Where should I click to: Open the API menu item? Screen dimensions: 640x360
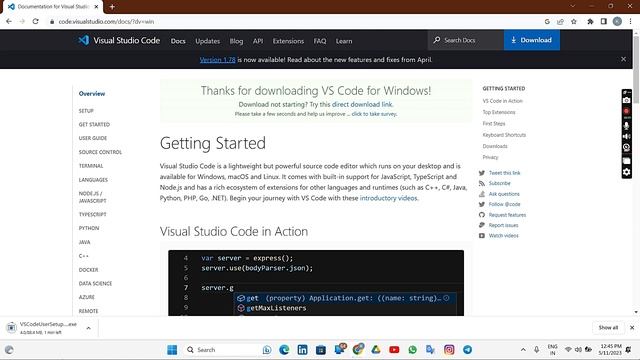click(258, 41)
